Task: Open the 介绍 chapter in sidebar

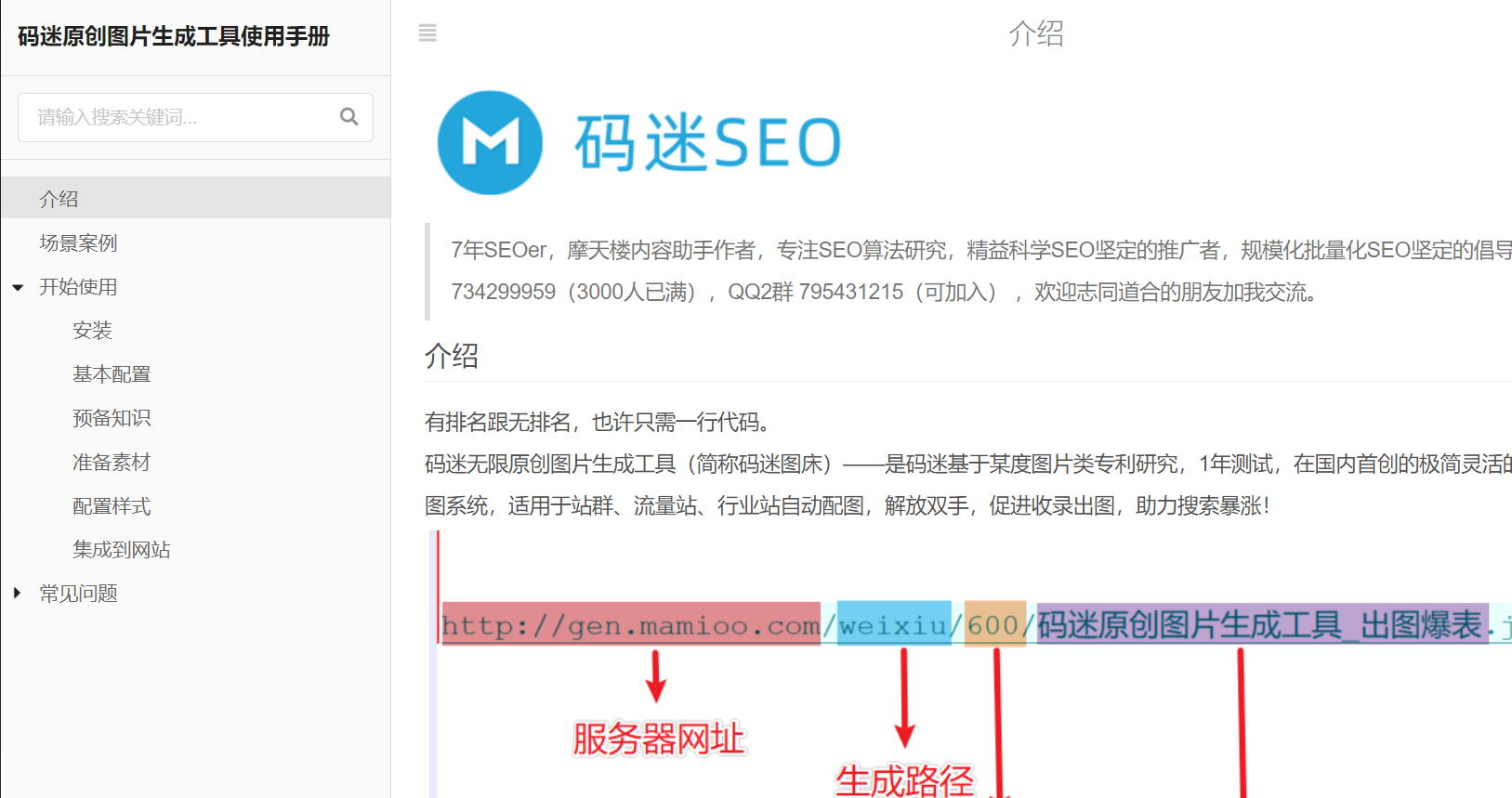Action: 195,199
